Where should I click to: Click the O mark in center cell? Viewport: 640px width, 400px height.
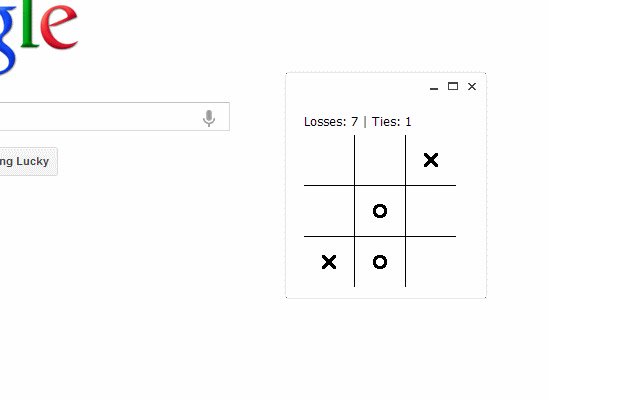380,211
